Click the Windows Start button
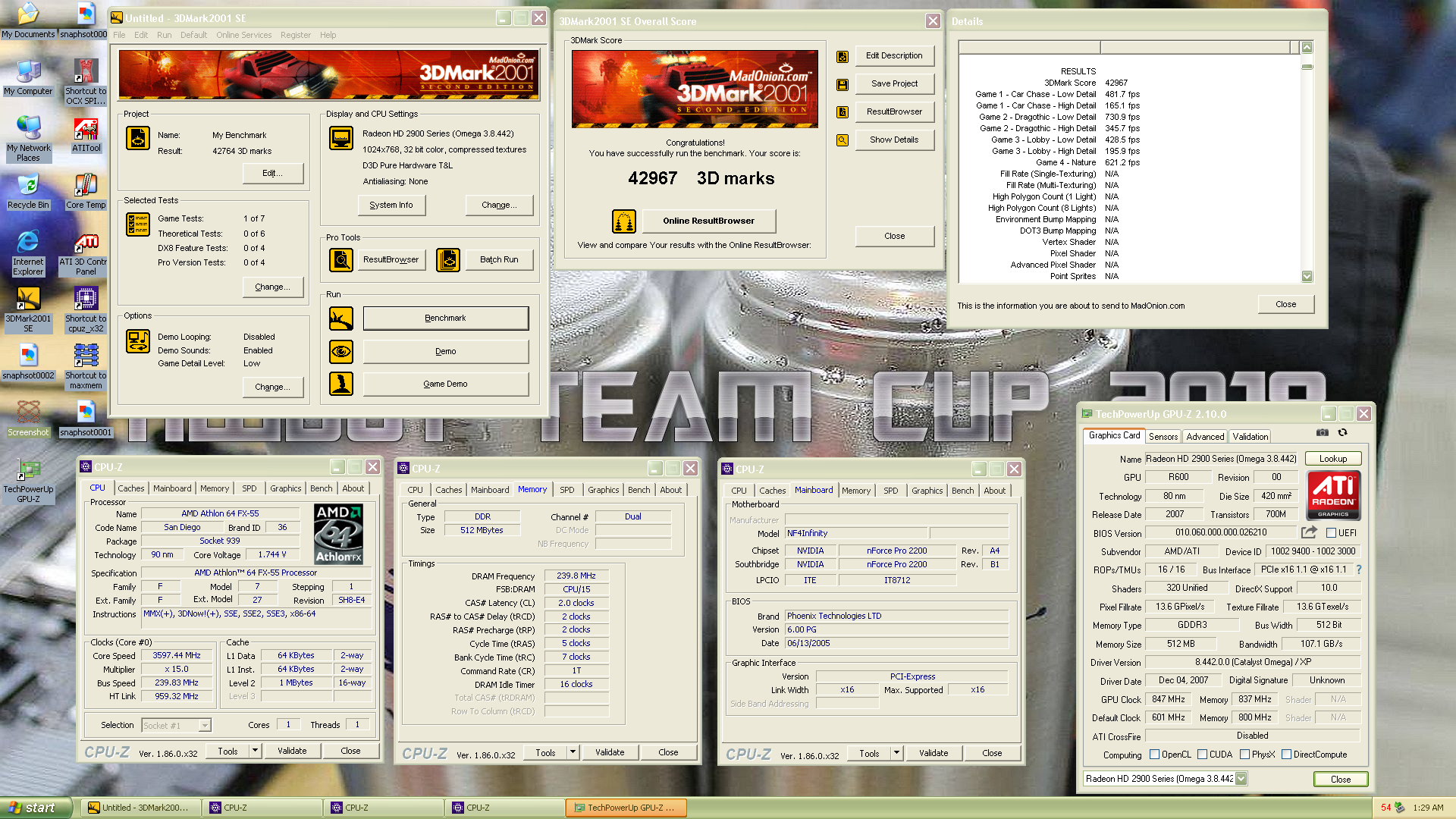The image size is (1456, 819). pyautogui.click(x=36, y=808)
